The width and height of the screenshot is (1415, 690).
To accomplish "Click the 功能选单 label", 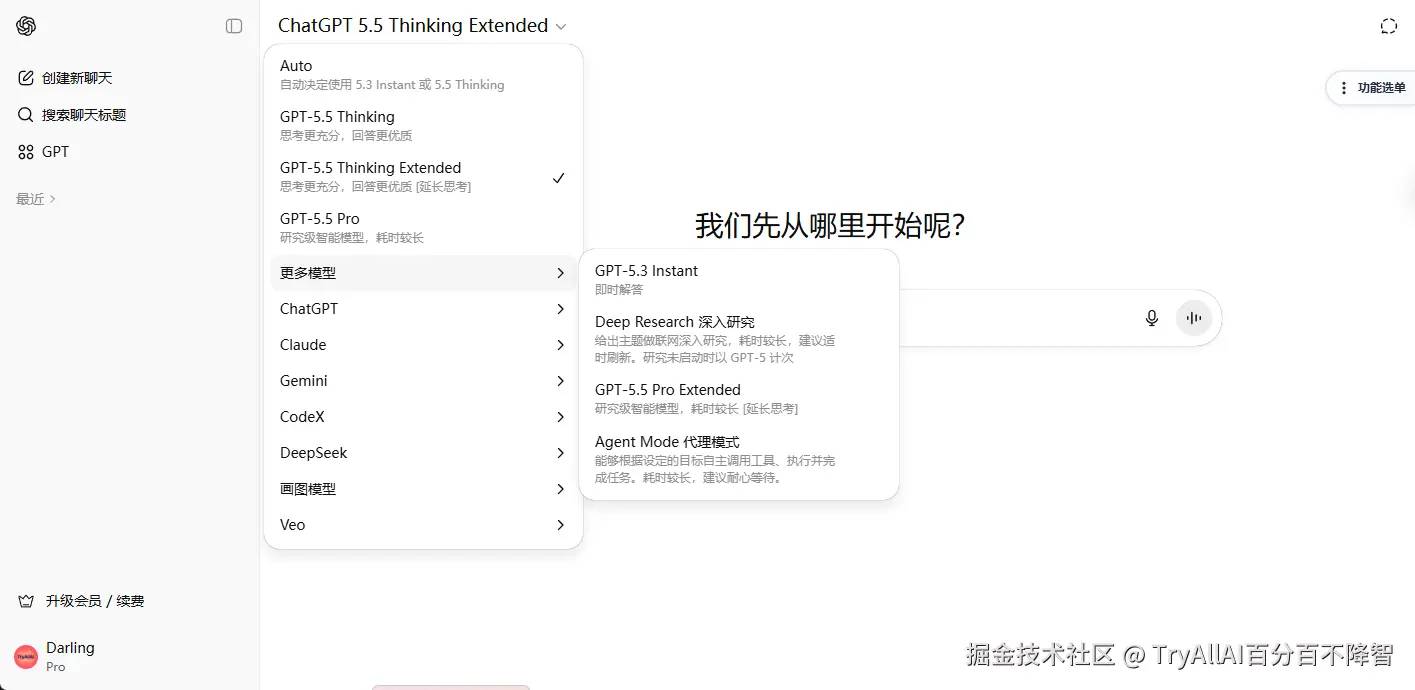I will pos(1382,88).
